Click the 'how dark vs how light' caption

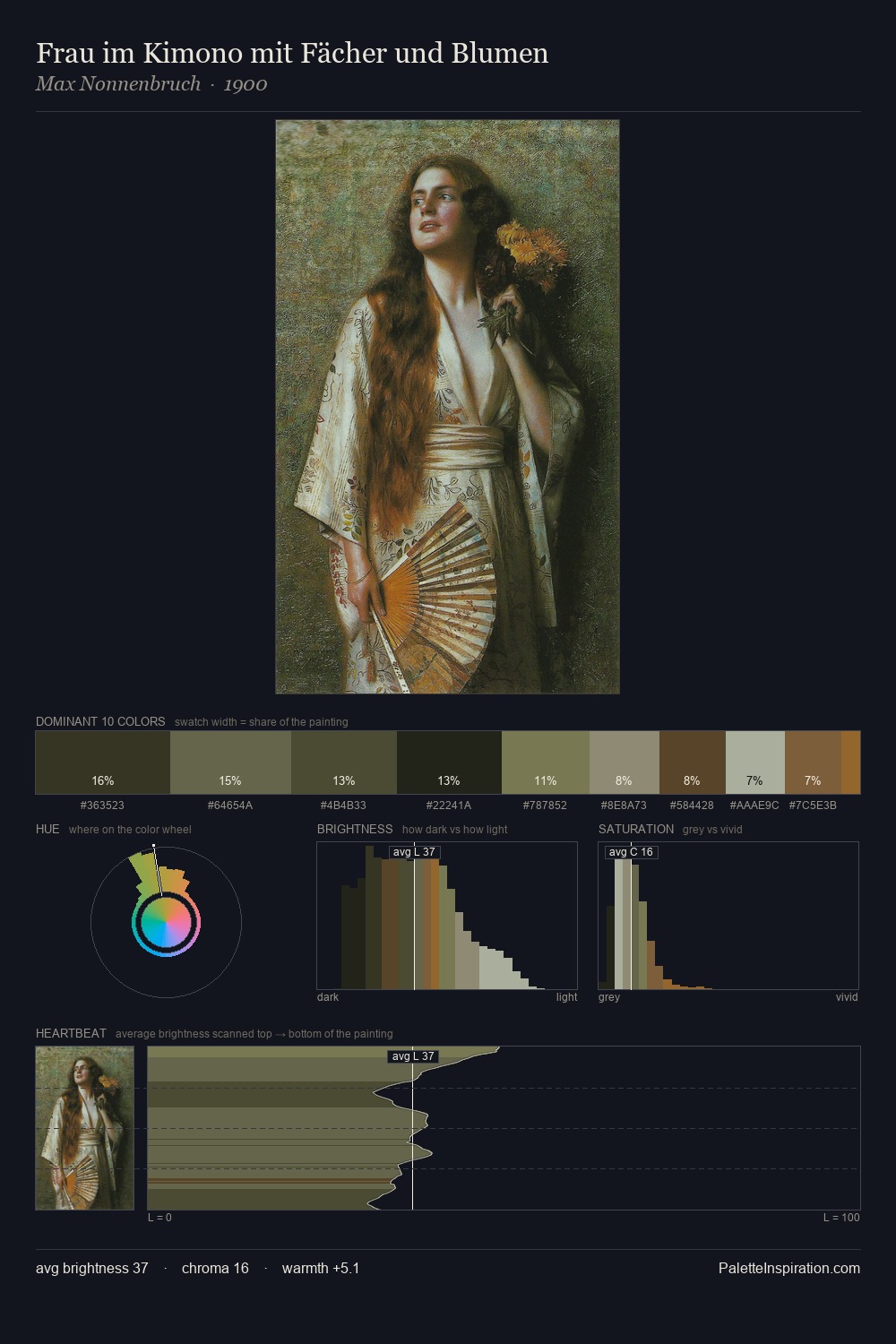click(455, 830)
